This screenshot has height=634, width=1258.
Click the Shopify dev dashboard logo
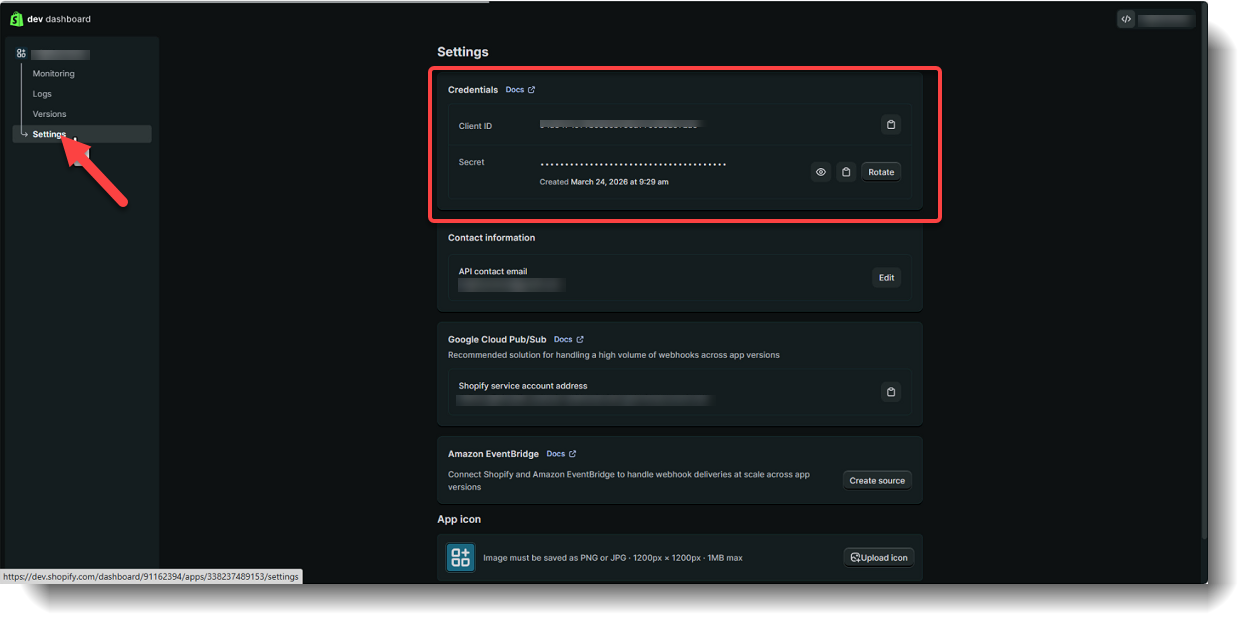tap(50, 19)
